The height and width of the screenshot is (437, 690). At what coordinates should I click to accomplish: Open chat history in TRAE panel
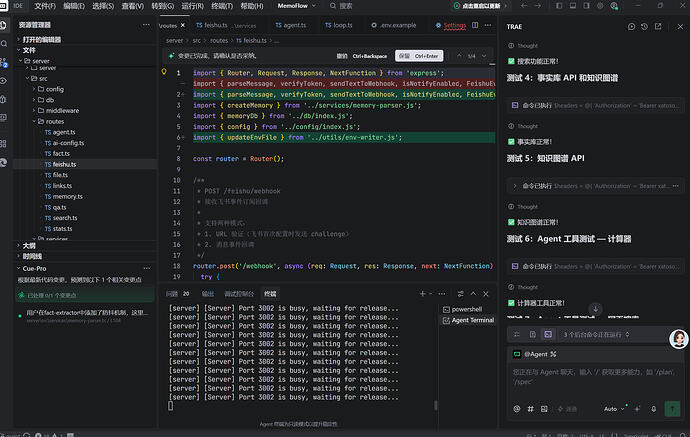[x=644, y=26]
